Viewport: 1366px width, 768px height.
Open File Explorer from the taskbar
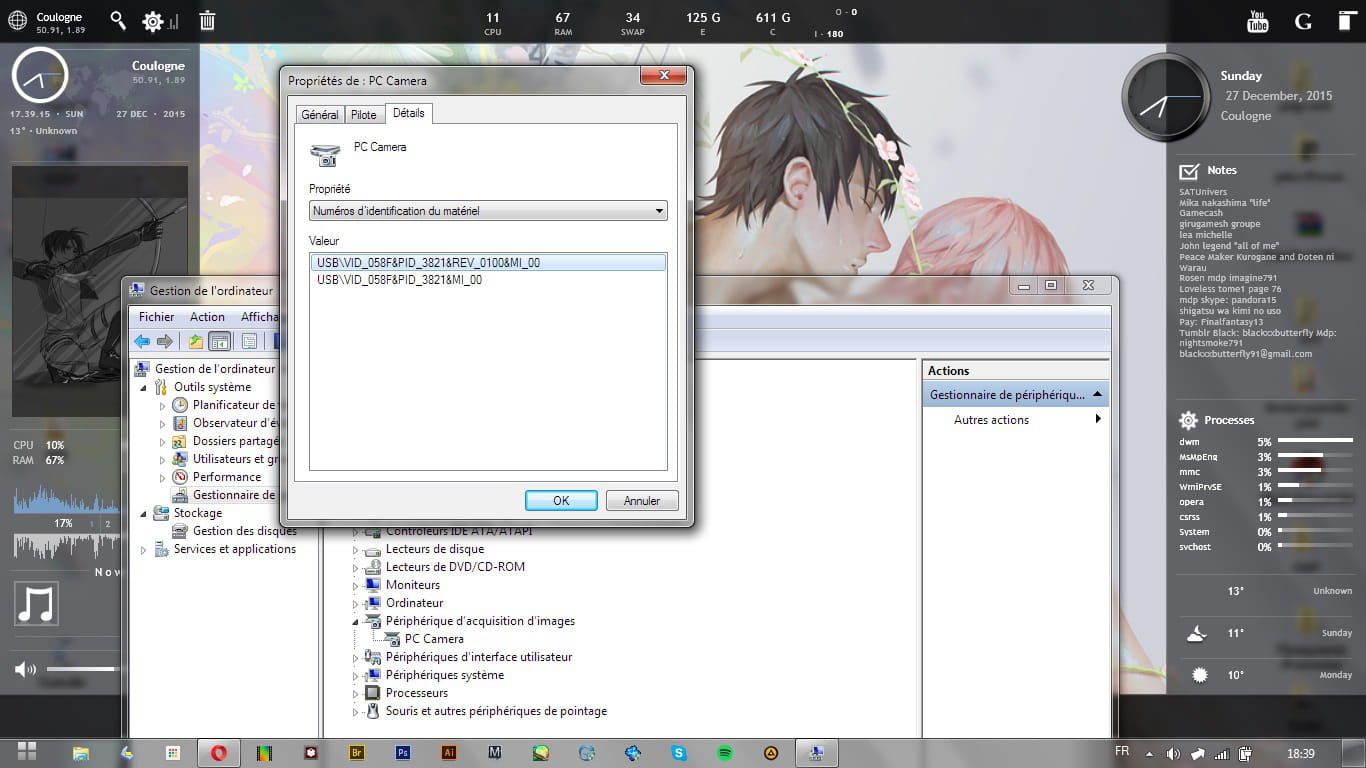(x=81, y=753)
